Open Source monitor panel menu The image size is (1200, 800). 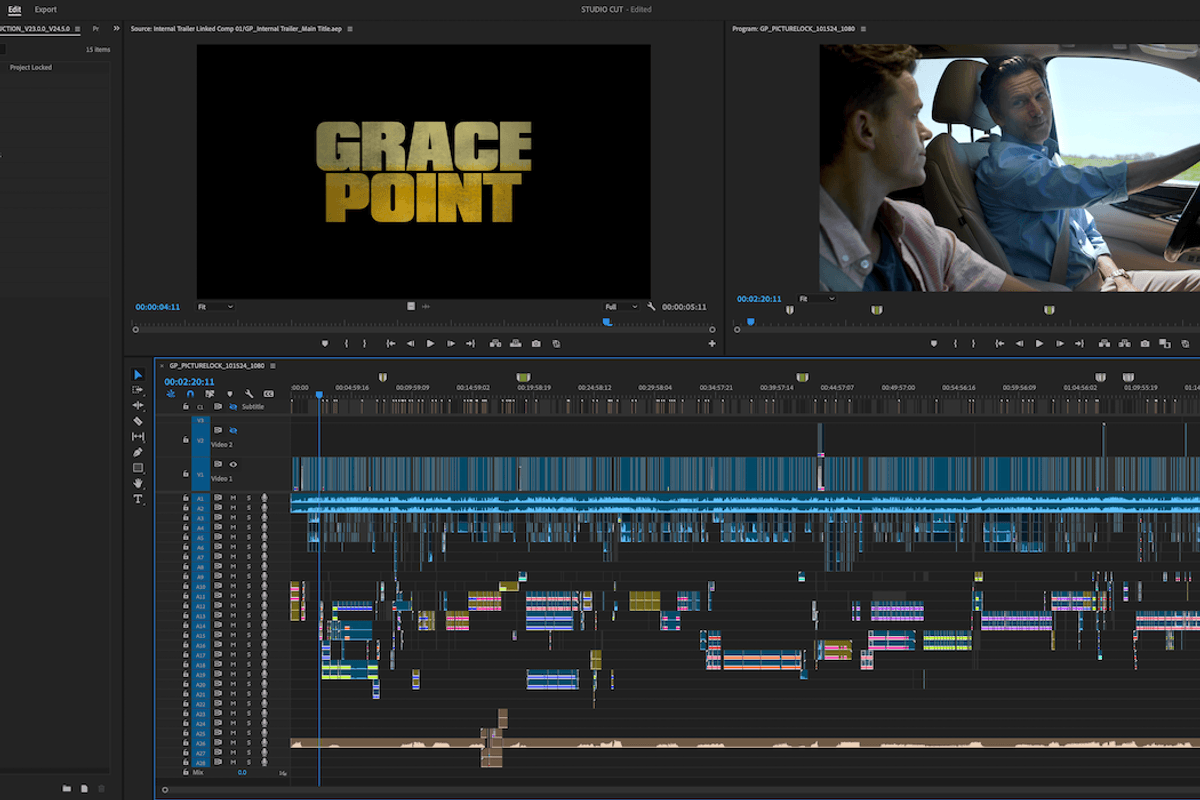coord(350,29)
